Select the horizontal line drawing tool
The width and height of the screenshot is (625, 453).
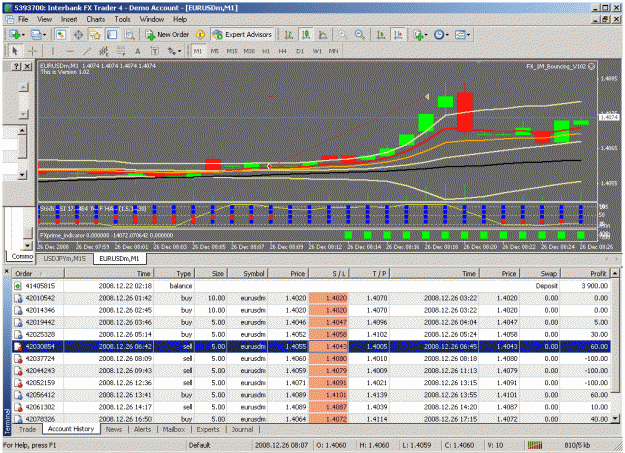click(70, 51)
